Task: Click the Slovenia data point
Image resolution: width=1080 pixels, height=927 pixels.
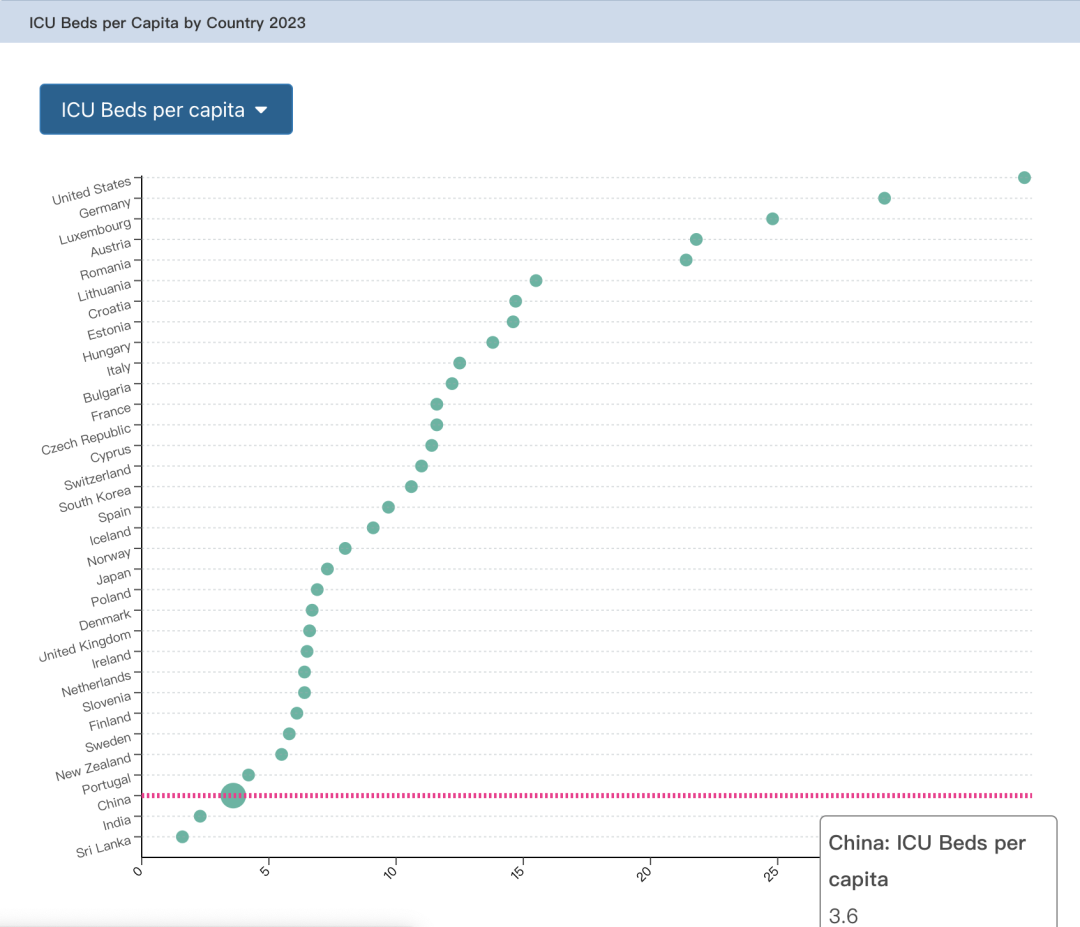Action: click(304, 693)
